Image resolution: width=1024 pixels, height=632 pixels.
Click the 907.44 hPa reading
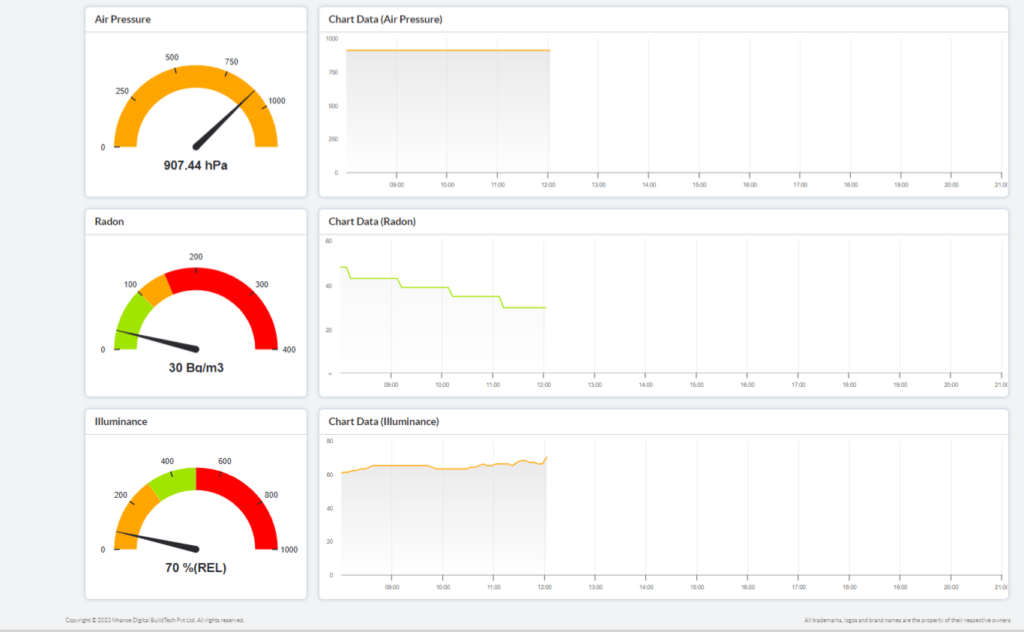[x=195, y=165]
